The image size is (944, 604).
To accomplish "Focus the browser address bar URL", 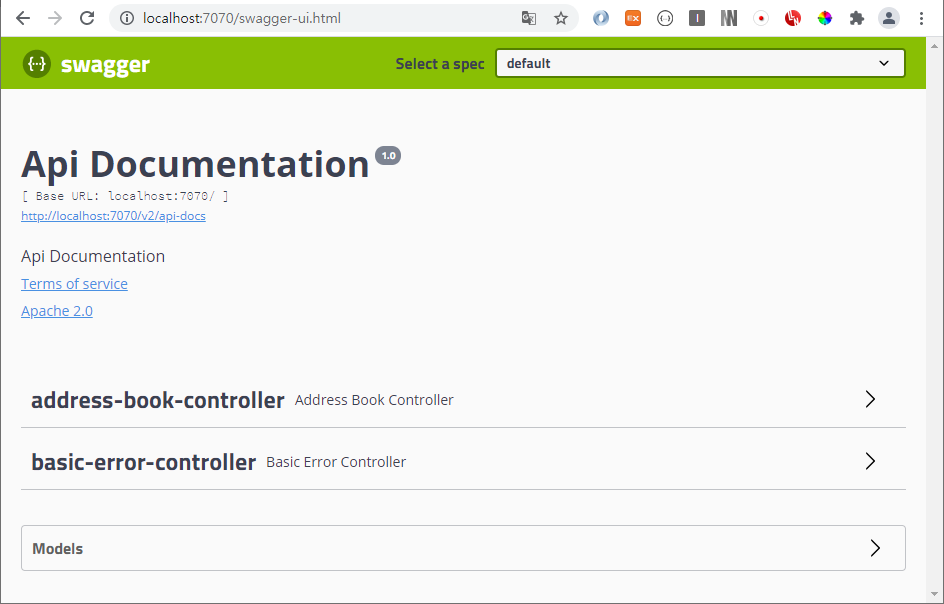I will [241, 18].
